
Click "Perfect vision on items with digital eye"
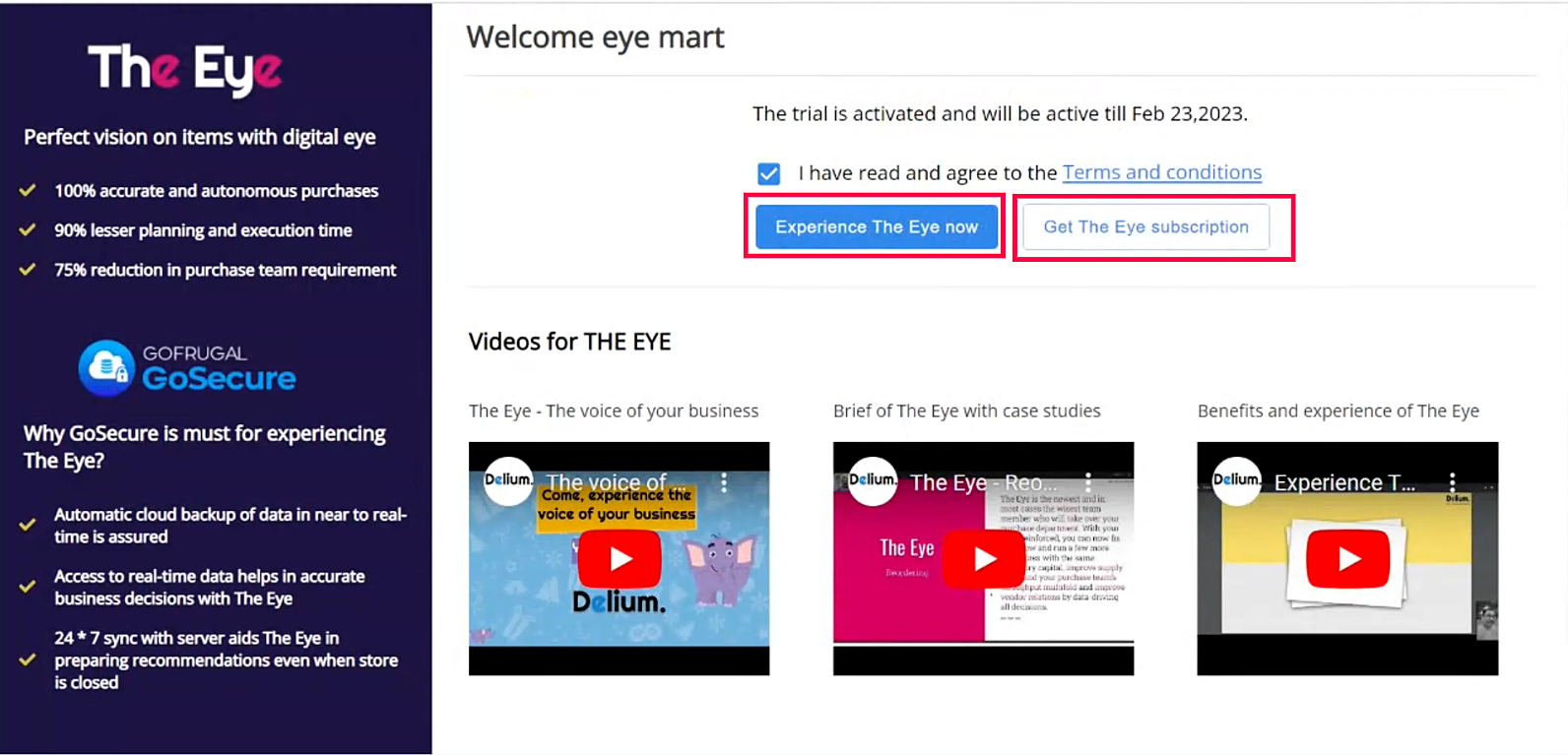200,137
